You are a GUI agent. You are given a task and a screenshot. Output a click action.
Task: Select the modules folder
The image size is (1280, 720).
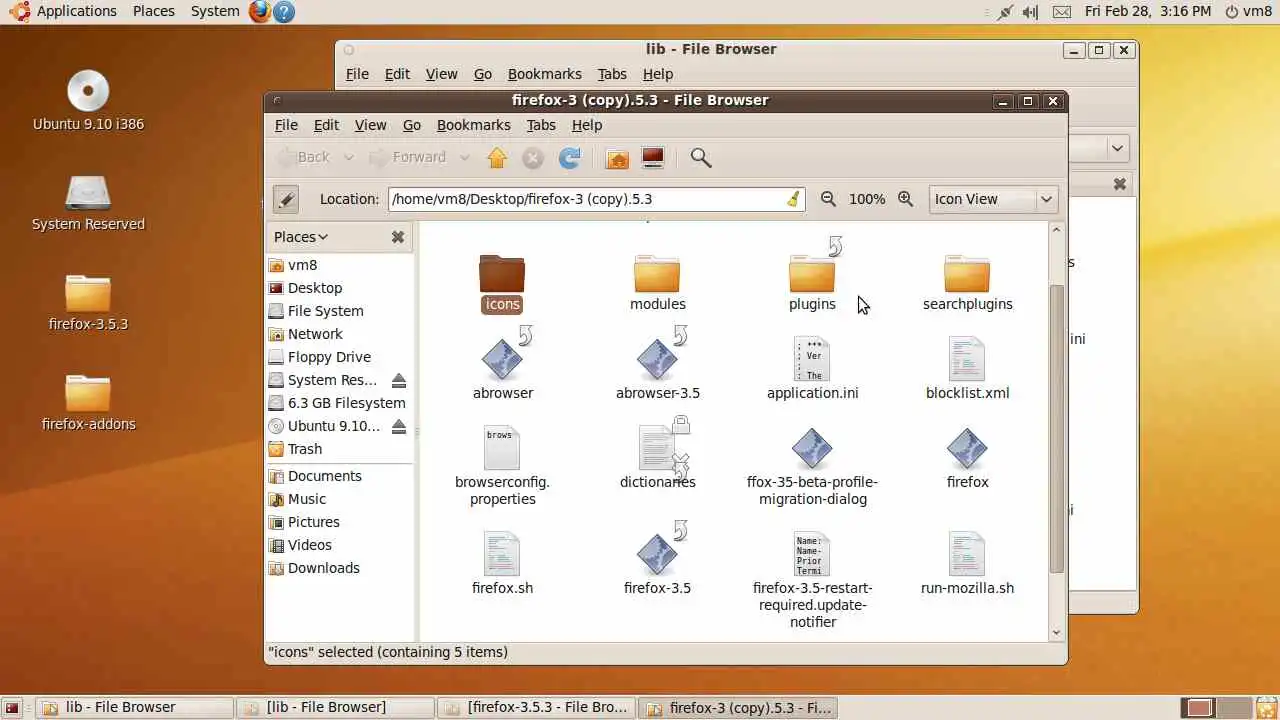(x=657, y=282)
